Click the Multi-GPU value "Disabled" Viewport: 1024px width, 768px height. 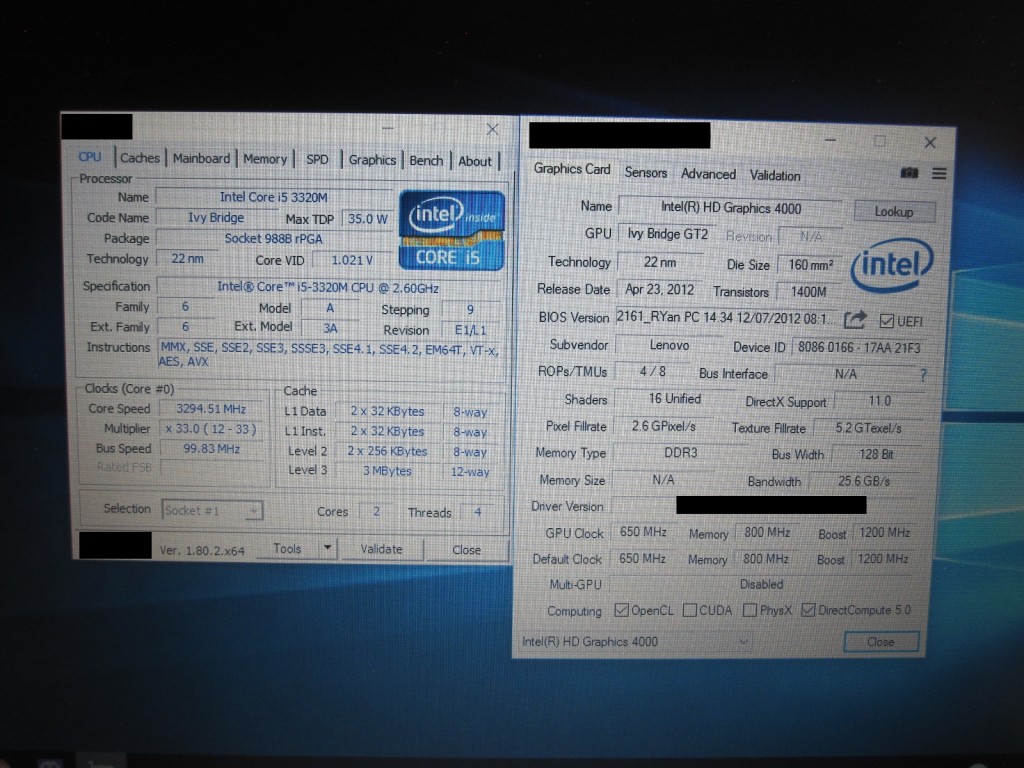pyautogui.click(x=761, y=584)
